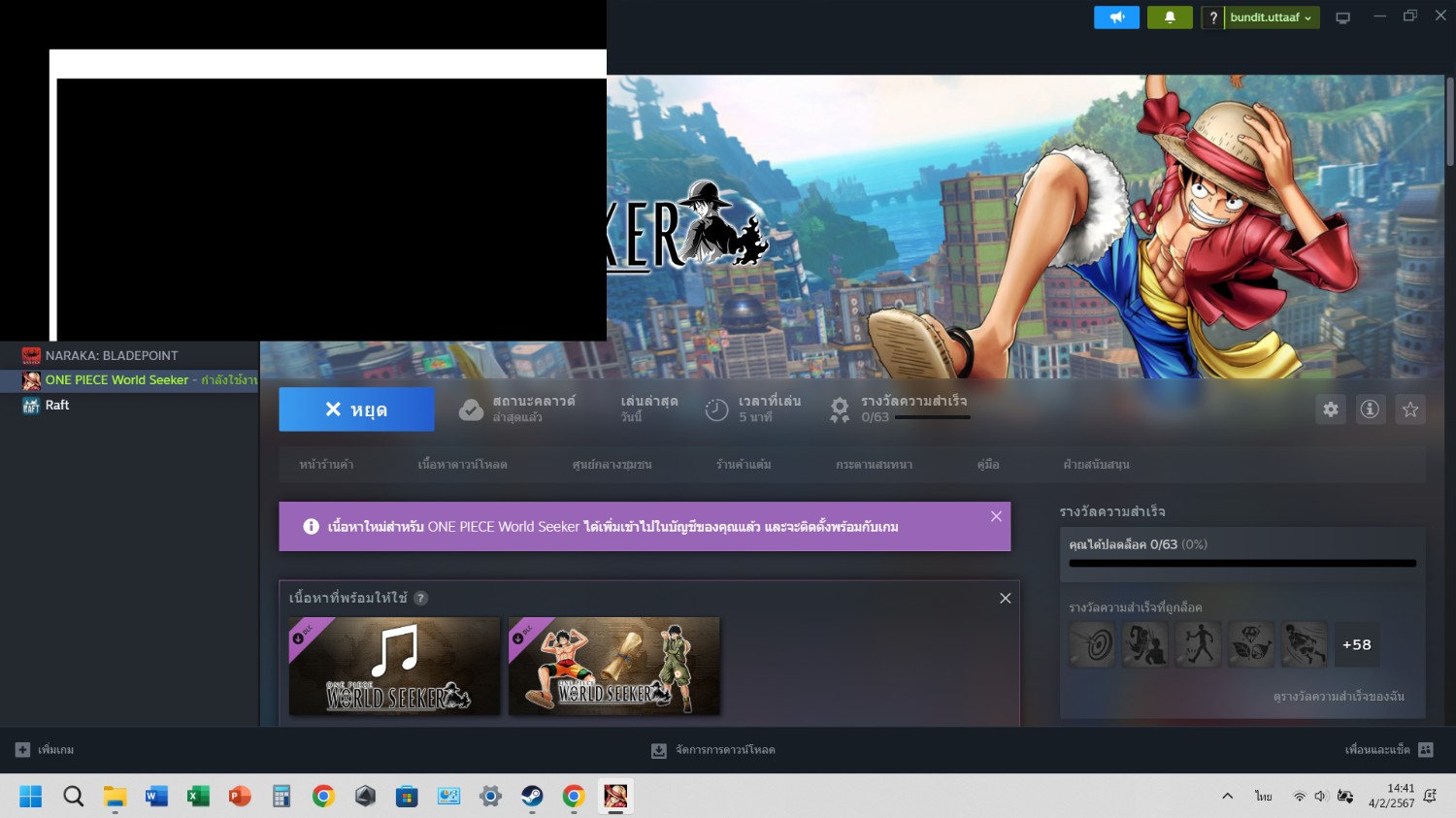Launch Word from the taskbar

click(156, 797)
